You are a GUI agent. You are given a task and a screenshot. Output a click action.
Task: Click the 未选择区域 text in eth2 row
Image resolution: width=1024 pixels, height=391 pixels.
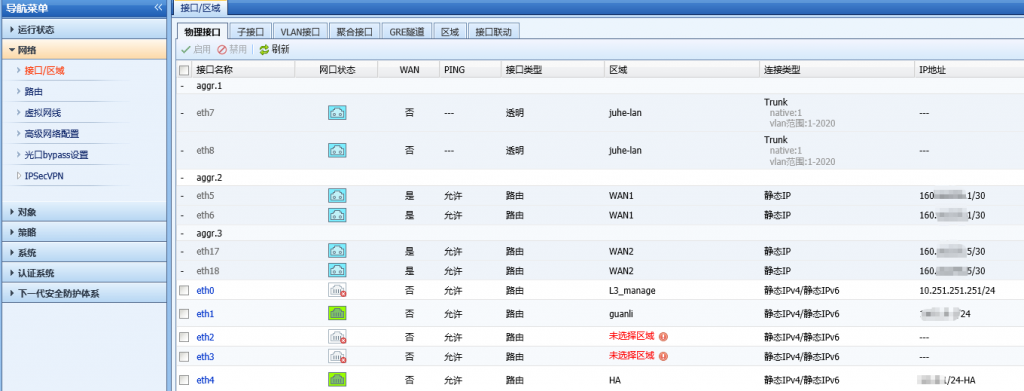point(632,337)
